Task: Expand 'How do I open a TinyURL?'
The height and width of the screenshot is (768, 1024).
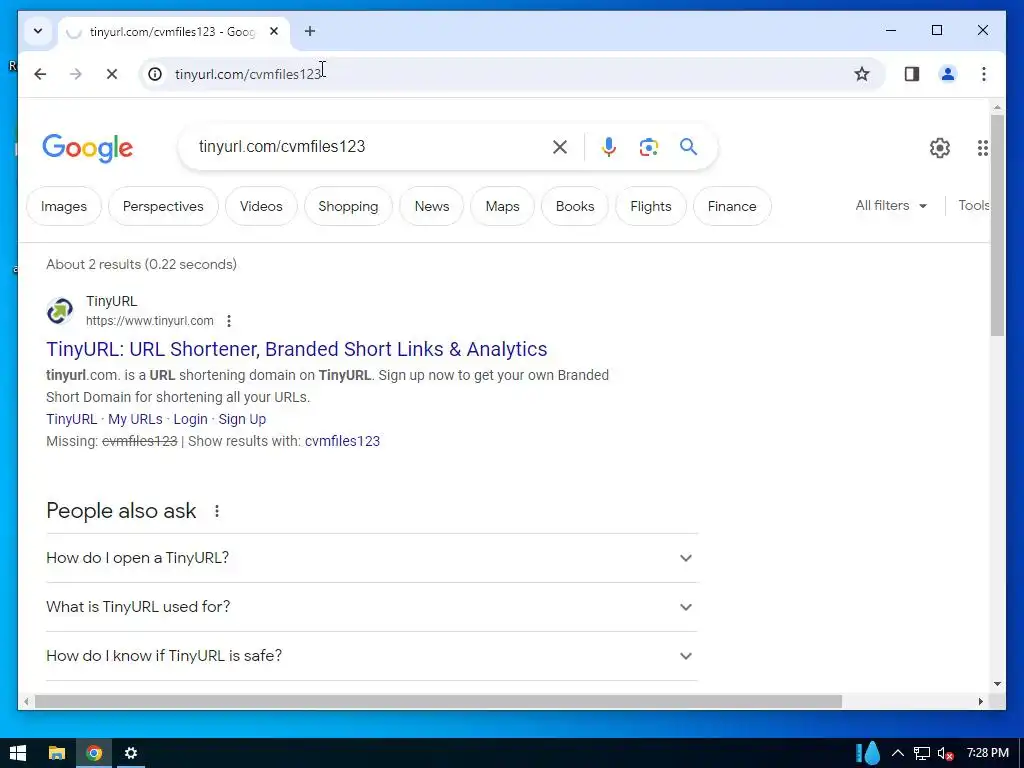Action: 372,558
